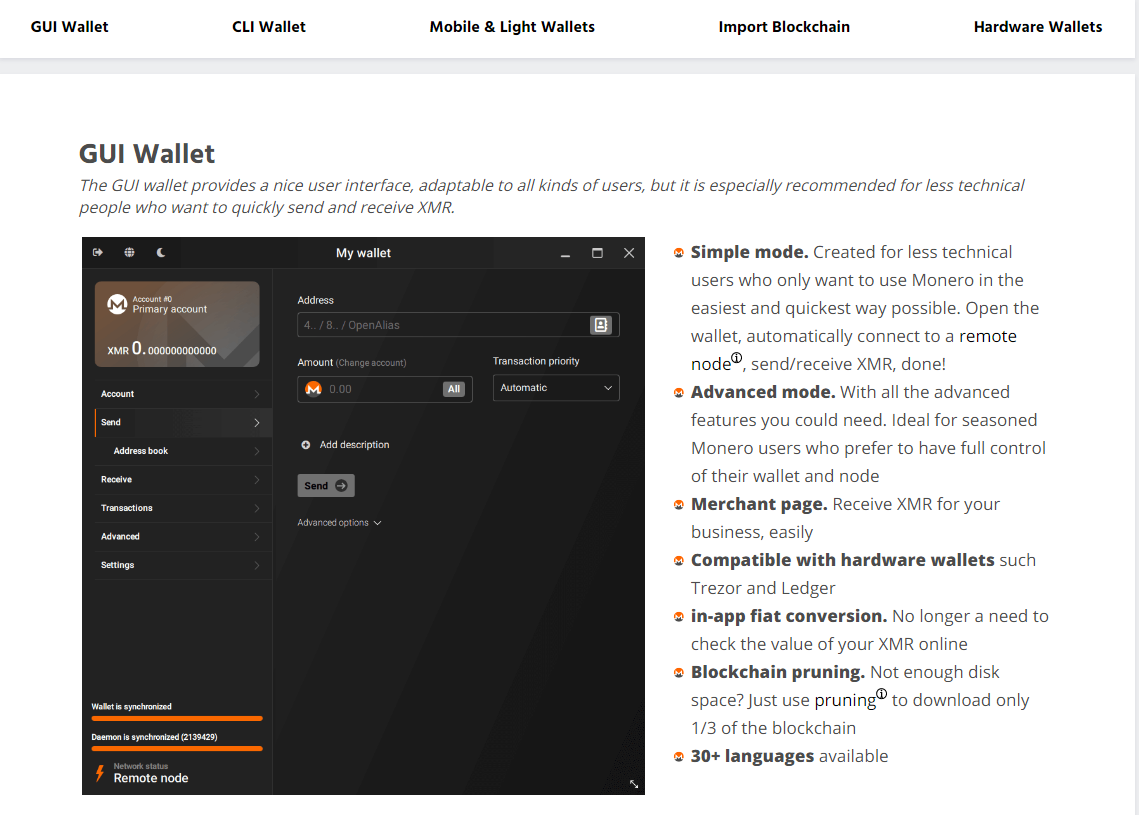Screen dimensions: 1139x815
Task: Click the All amount button
Action: 454,389
